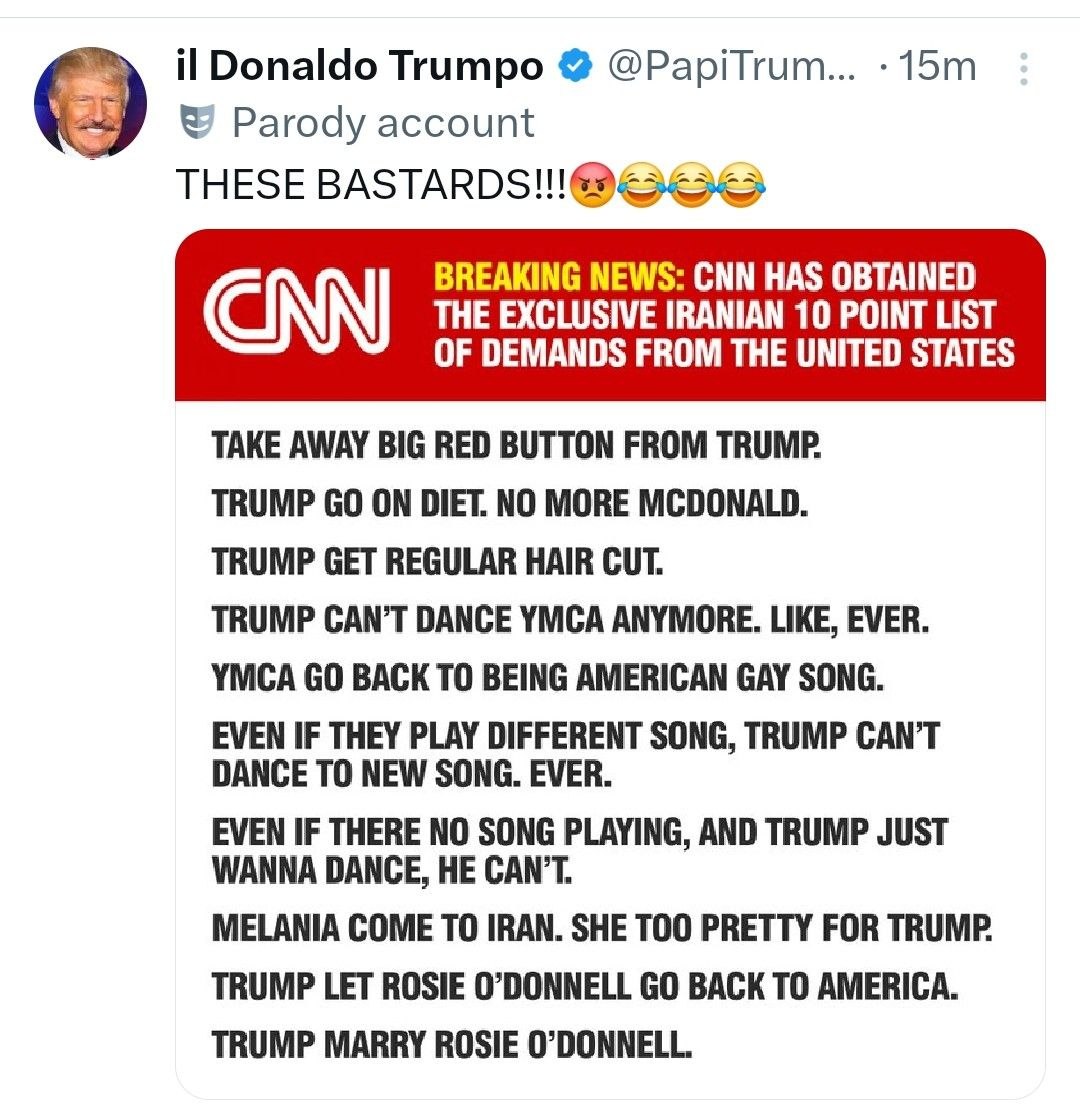Click the angry red face emoji

(x=593, y=186)
